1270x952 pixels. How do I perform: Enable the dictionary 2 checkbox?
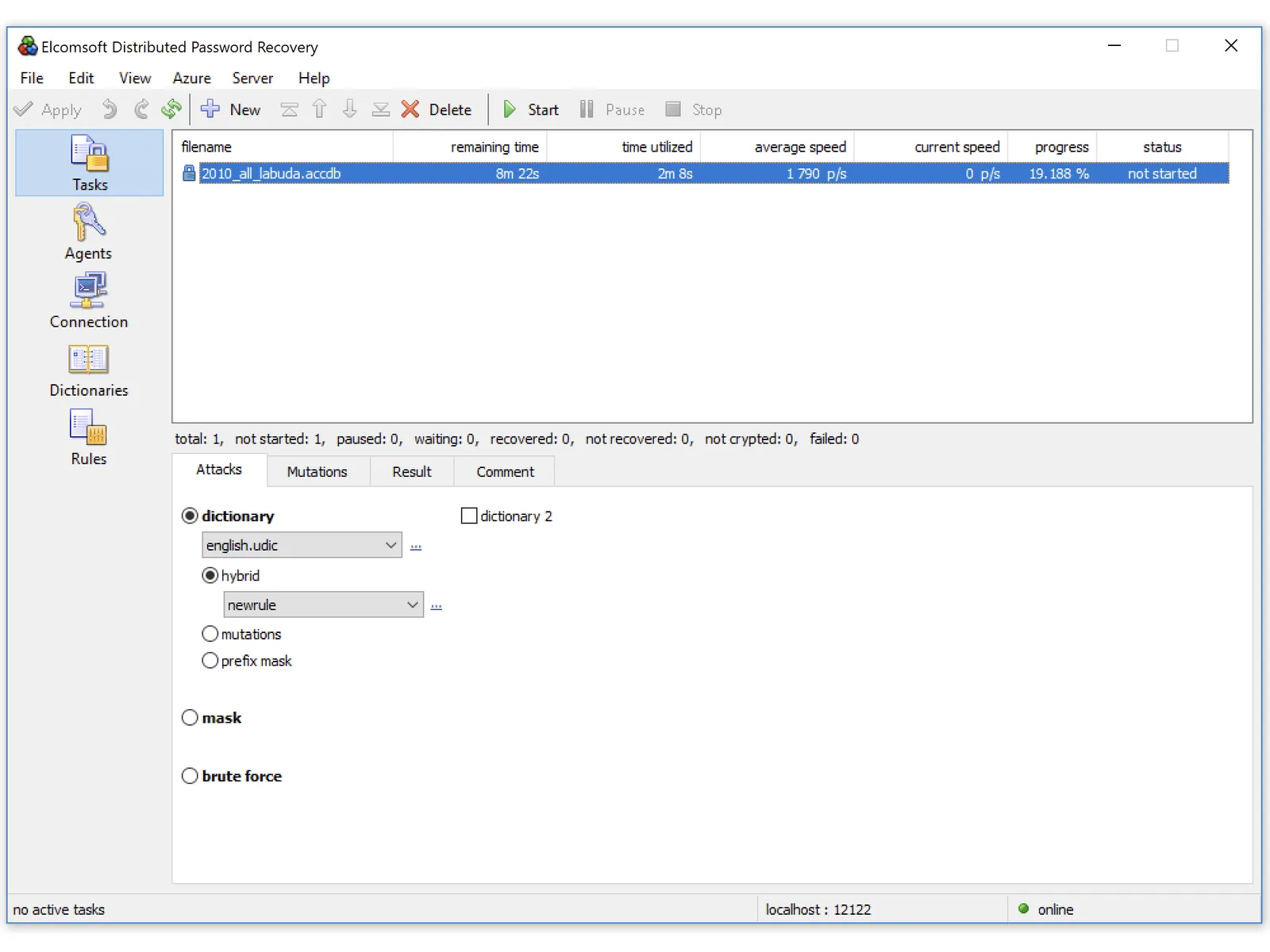coord(469,516)
